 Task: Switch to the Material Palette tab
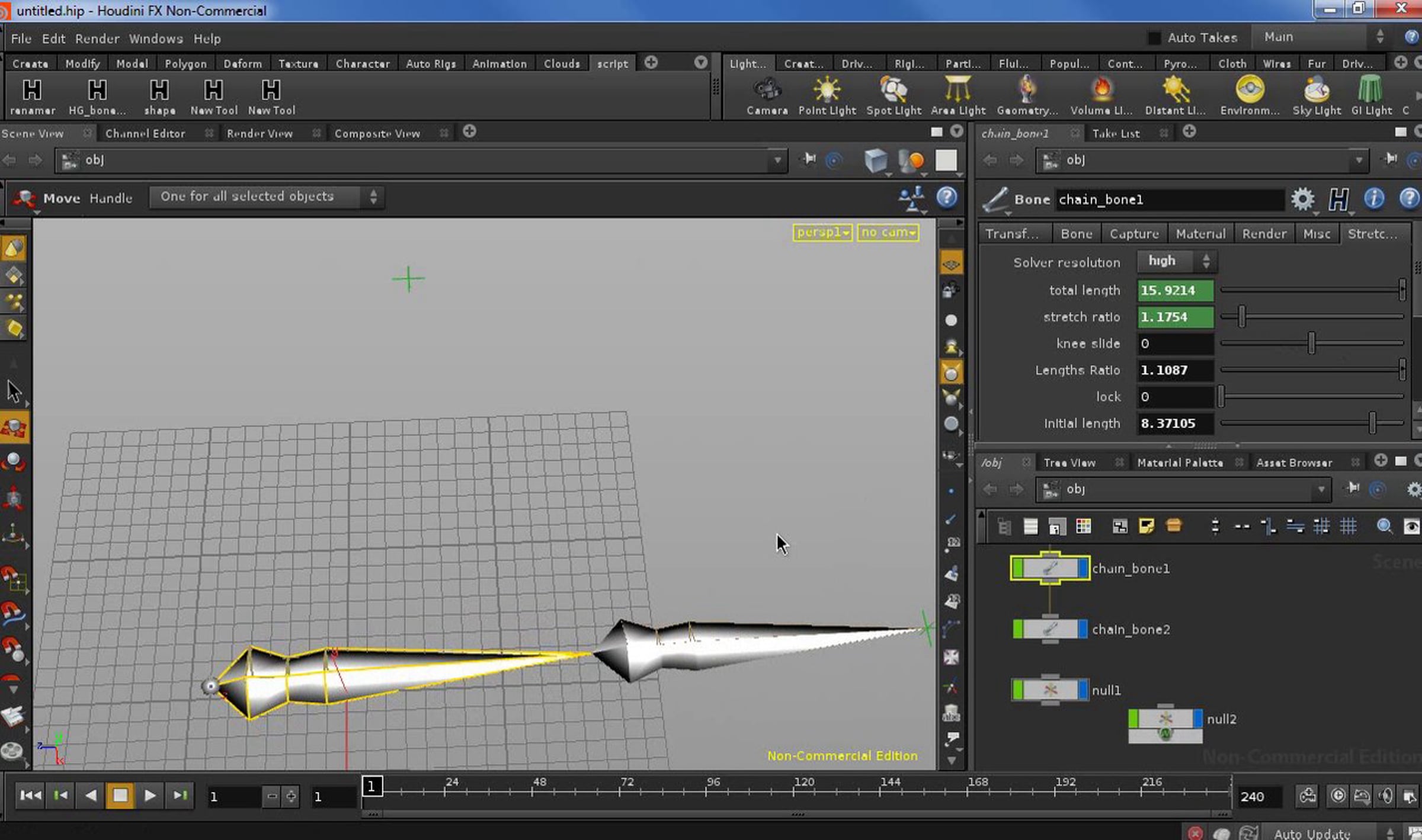click(1180, 462)
